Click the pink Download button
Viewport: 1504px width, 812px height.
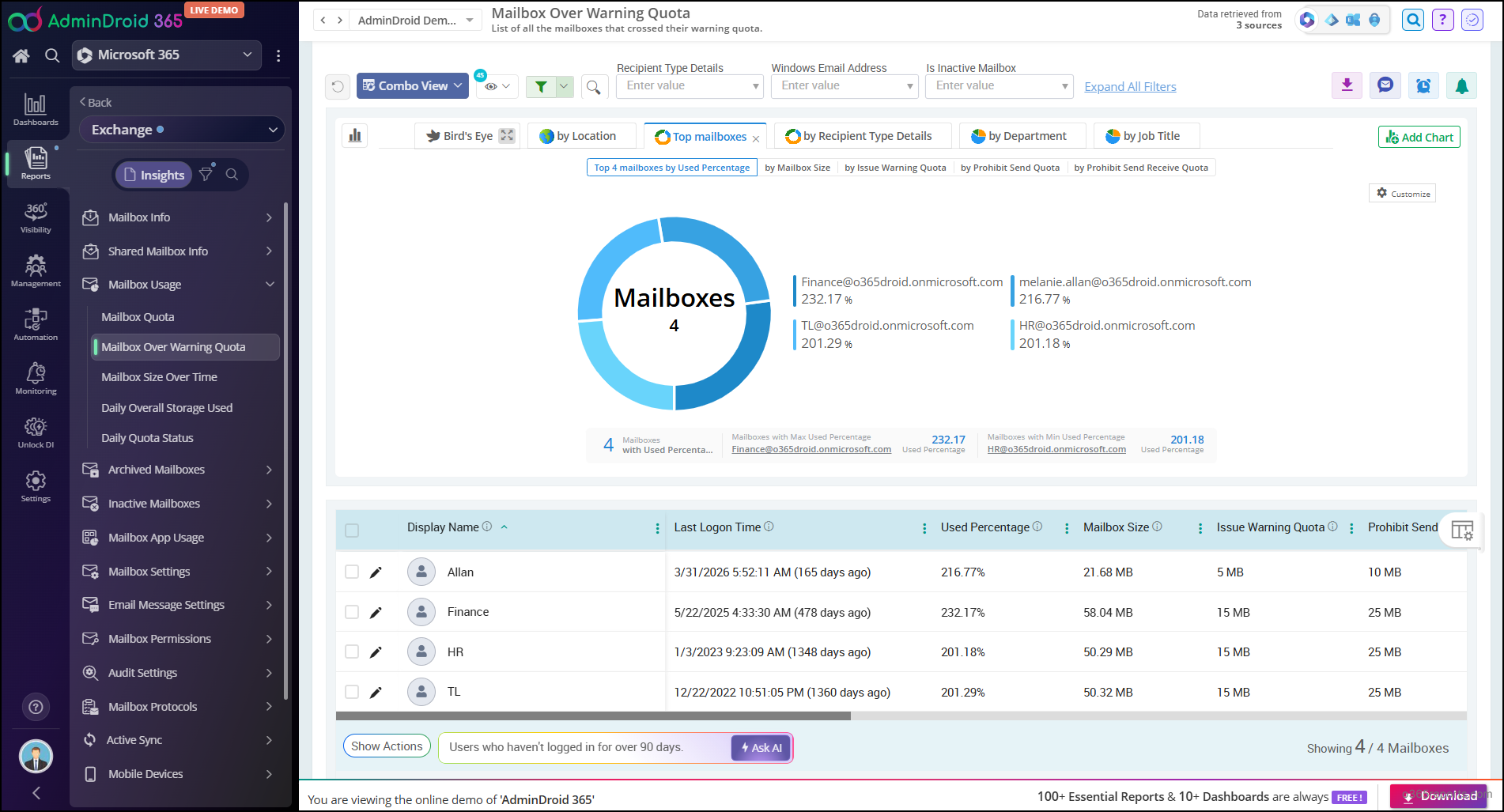pos(1439,796)
